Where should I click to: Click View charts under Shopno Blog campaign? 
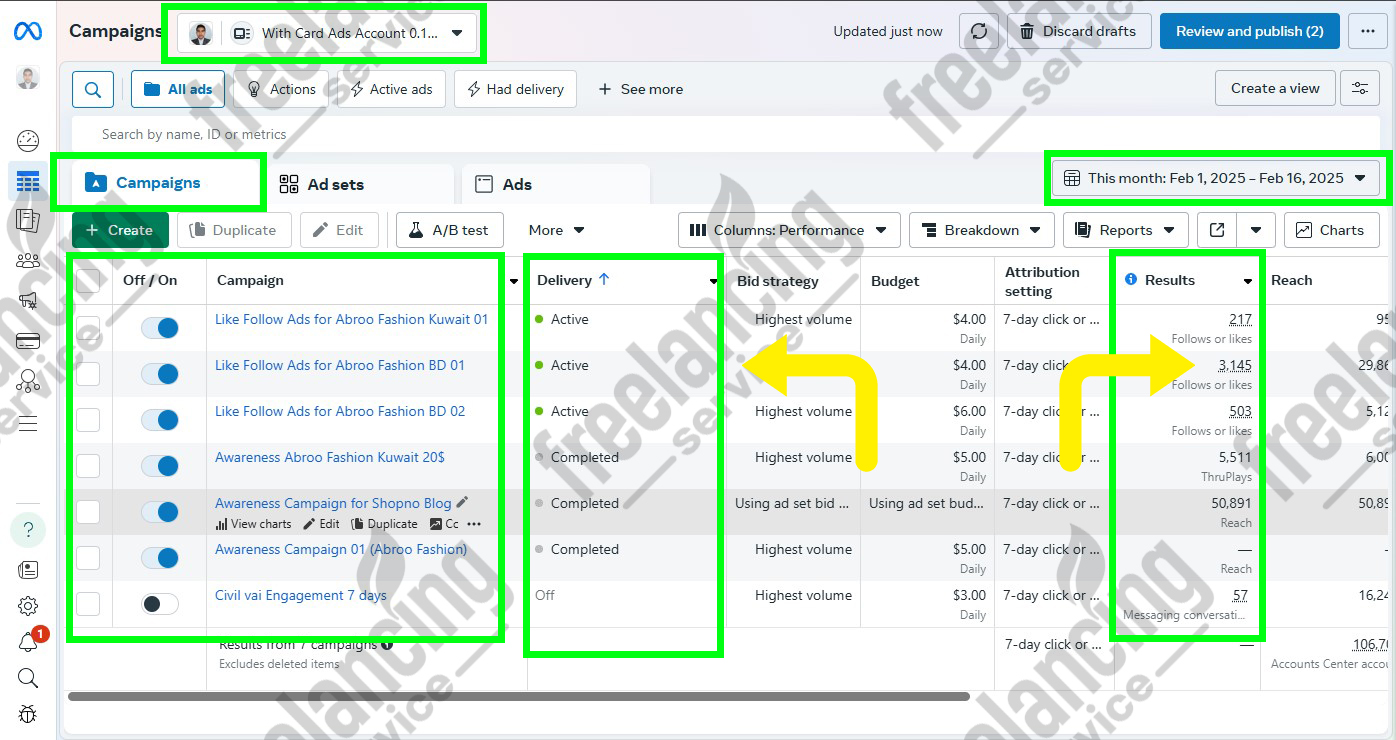click(x=253, y=524)
